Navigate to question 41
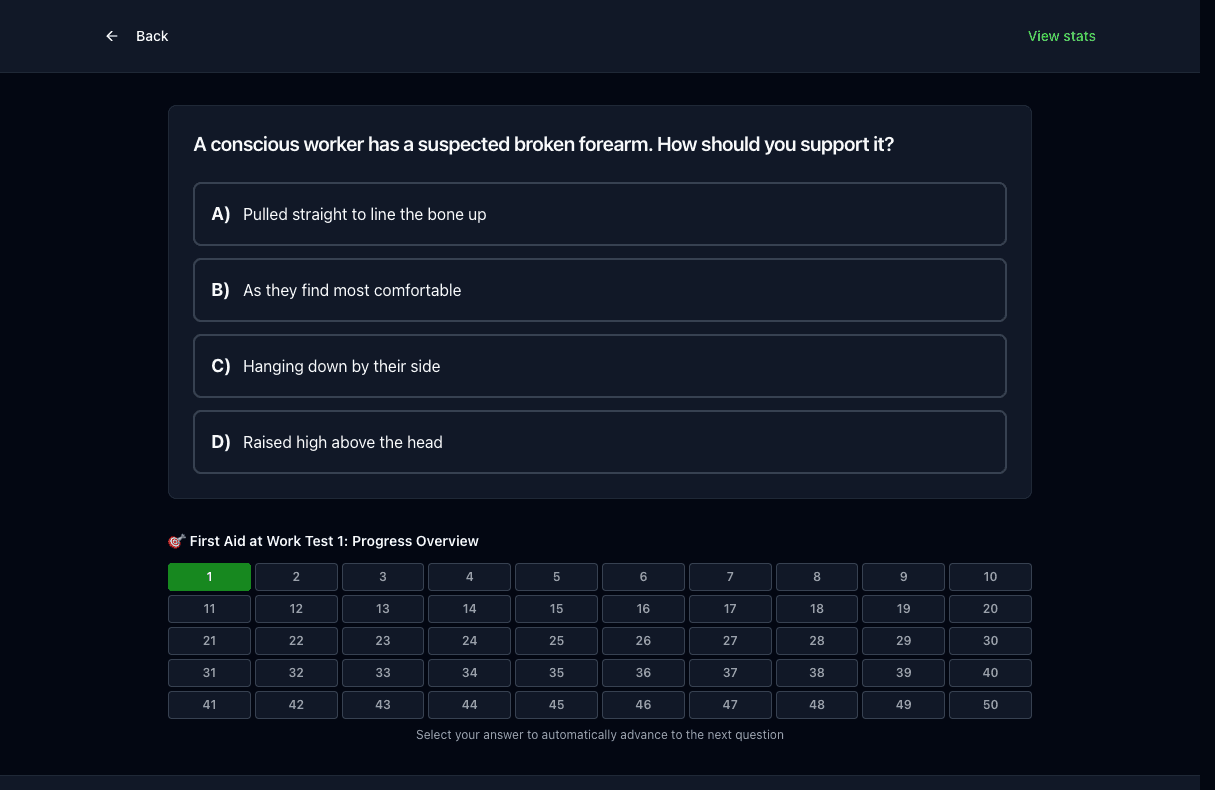1215x790 pixels. (x=209, y=705)
